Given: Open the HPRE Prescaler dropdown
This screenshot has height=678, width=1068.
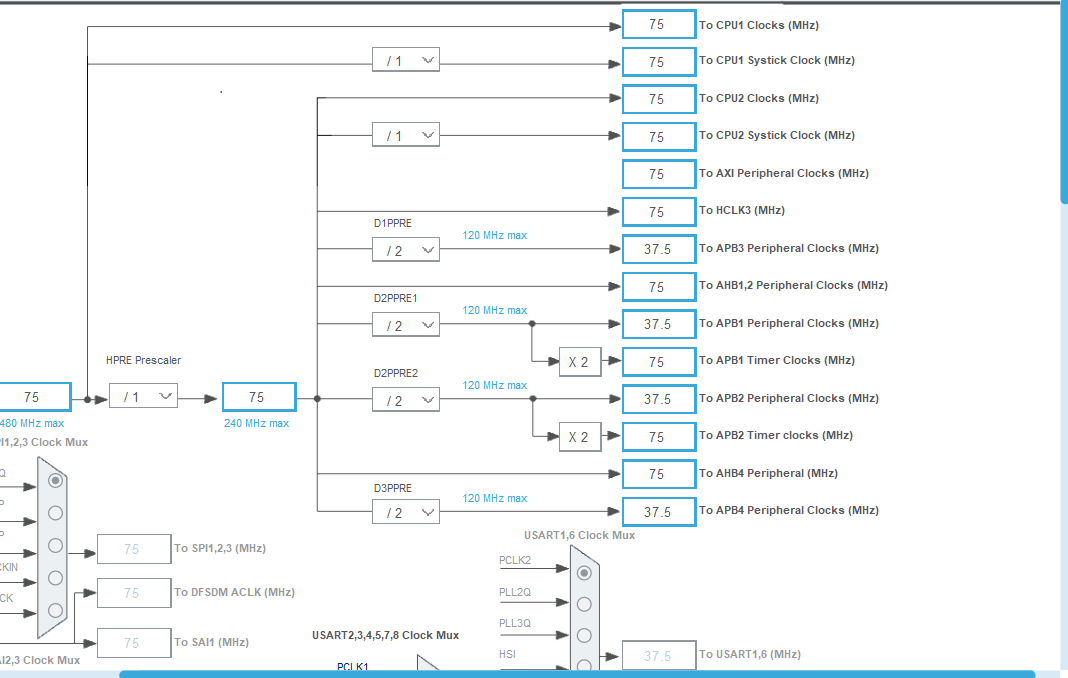Looking at the screenshot, I should 143,396.
